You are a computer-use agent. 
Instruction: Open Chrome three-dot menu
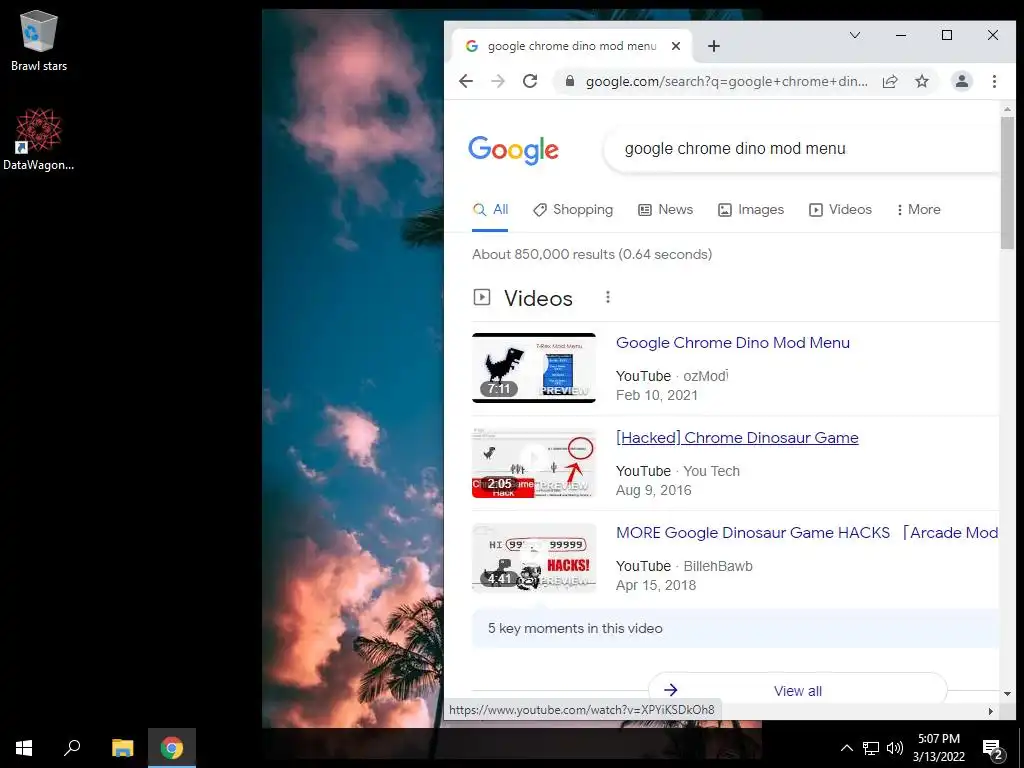coord(994,81)
